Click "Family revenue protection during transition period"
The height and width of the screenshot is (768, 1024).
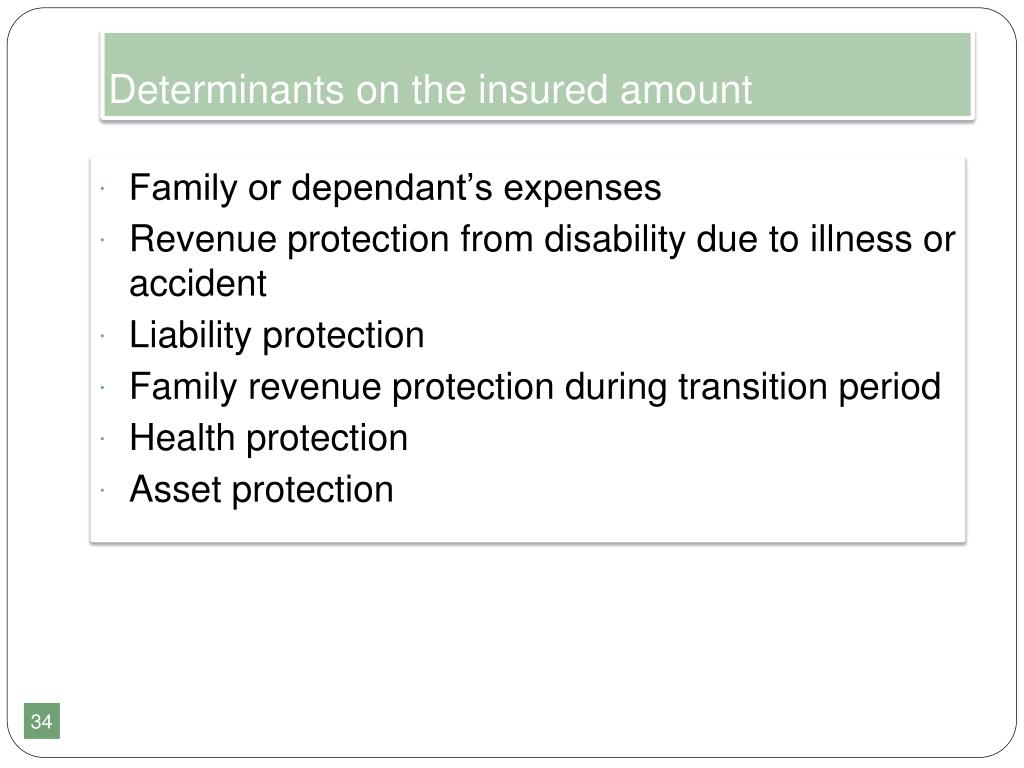point(535,387)
